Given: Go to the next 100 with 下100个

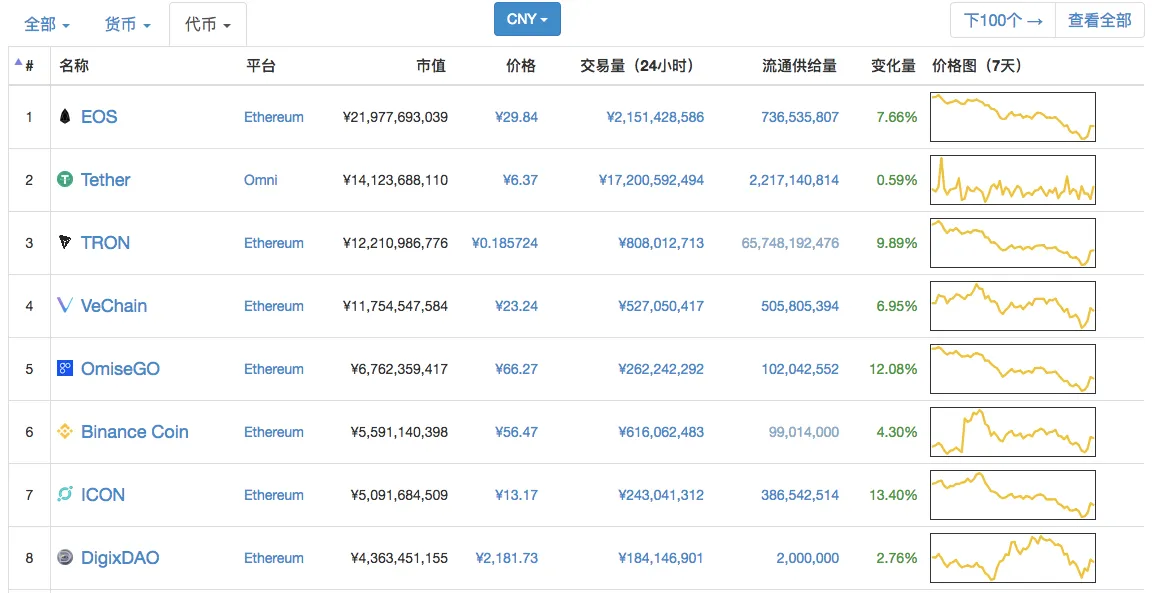Looking at the screenshot, I should (1003, 21).
